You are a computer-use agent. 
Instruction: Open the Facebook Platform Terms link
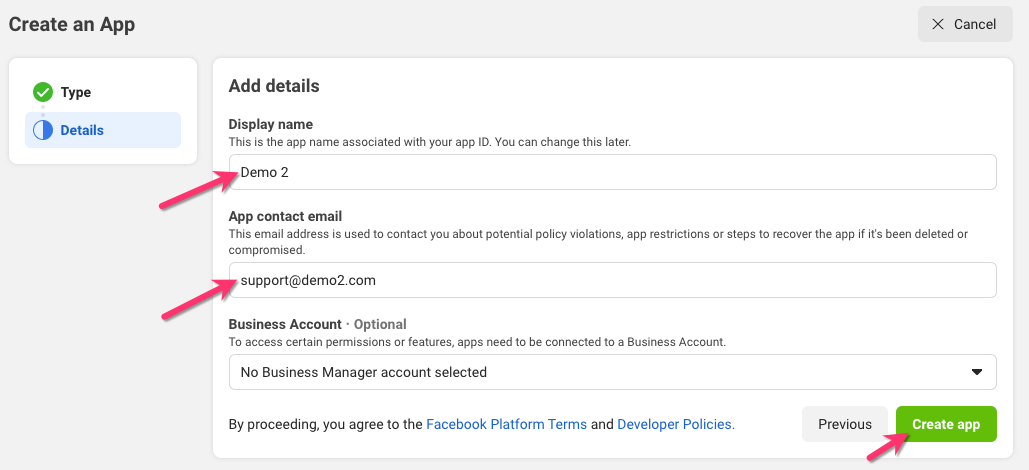click(x=506, y=424)
